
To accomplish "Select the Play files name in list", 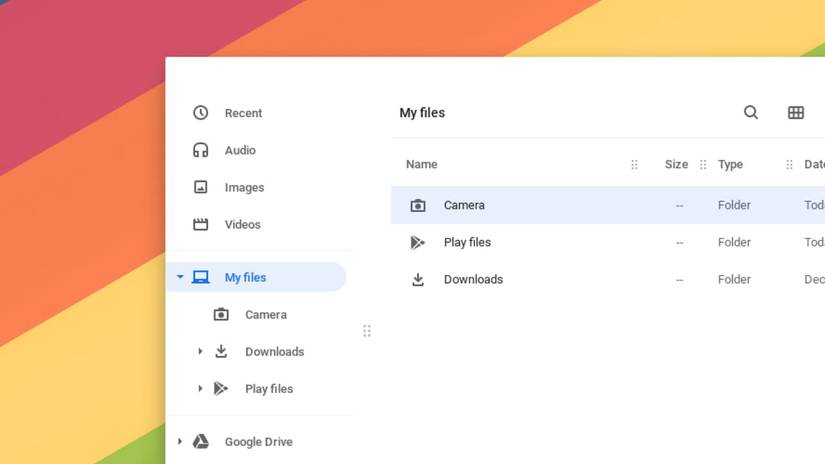I will 467,242.
